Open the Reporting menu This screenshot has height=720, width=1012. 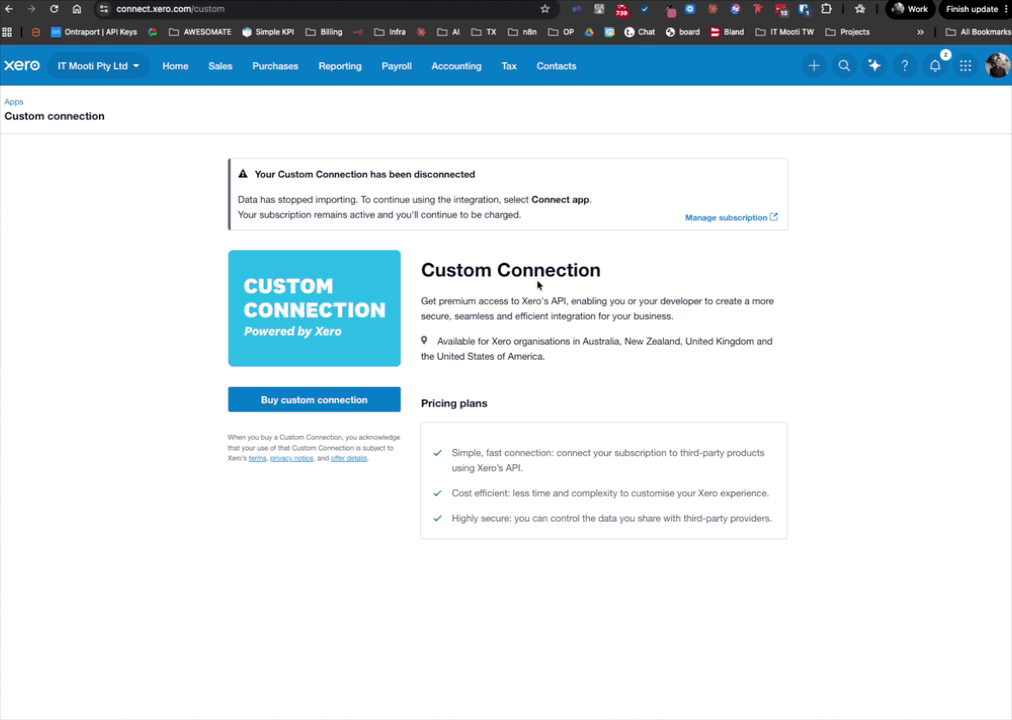339,66
